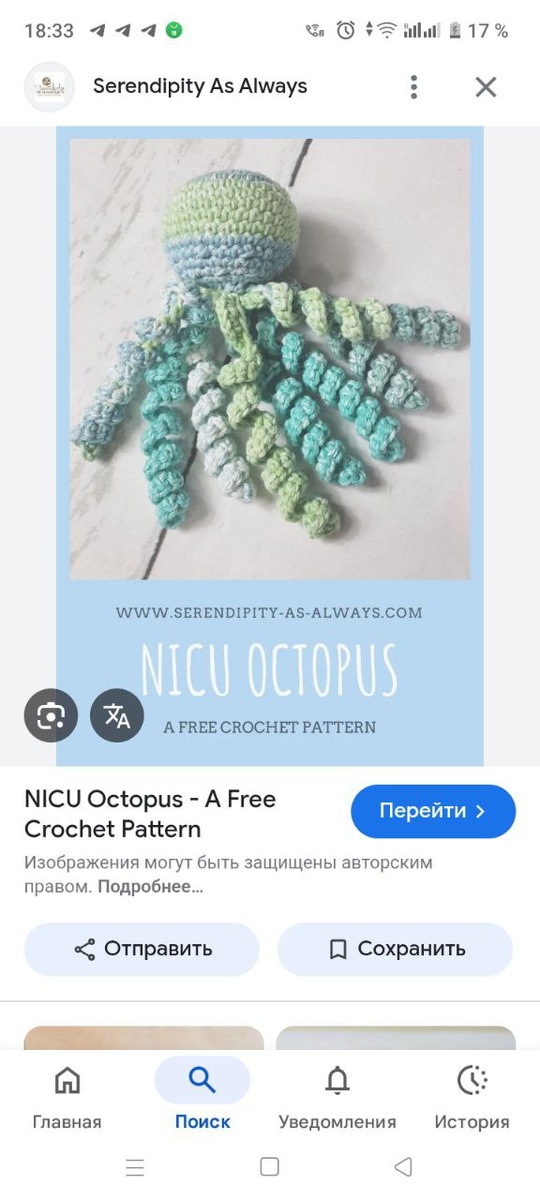Close the image preview with X
The image size is (540, 1200).
click(x=486, y=87)
